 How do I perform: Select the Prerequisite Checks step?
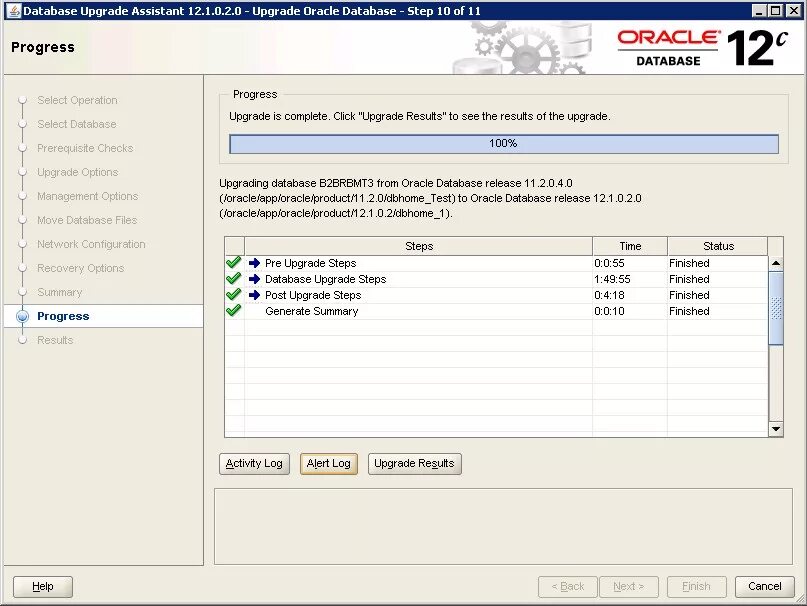(85, 148)
